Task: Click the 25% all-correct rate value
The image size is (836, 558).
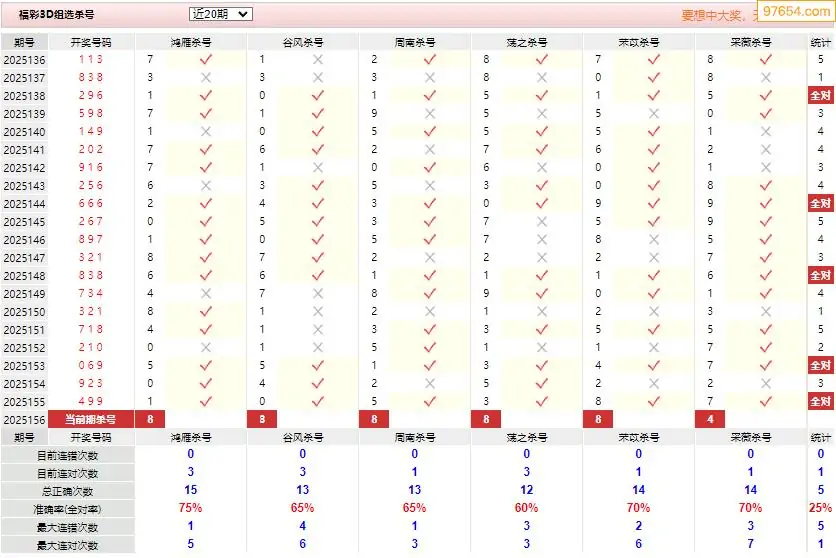Action: coord(821,508)
